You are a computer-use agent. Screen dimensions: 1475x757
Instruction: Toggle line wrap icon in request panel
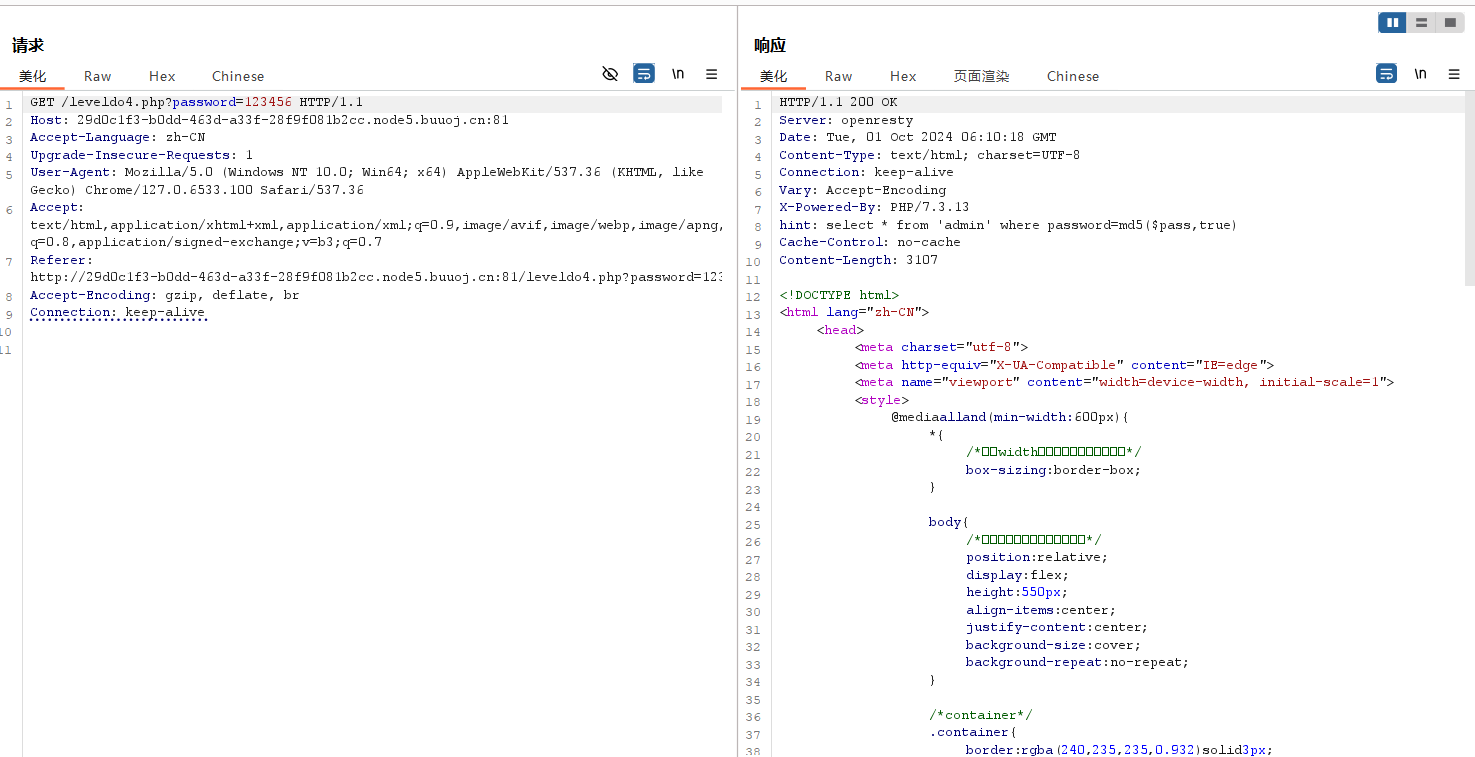[644, 74]
